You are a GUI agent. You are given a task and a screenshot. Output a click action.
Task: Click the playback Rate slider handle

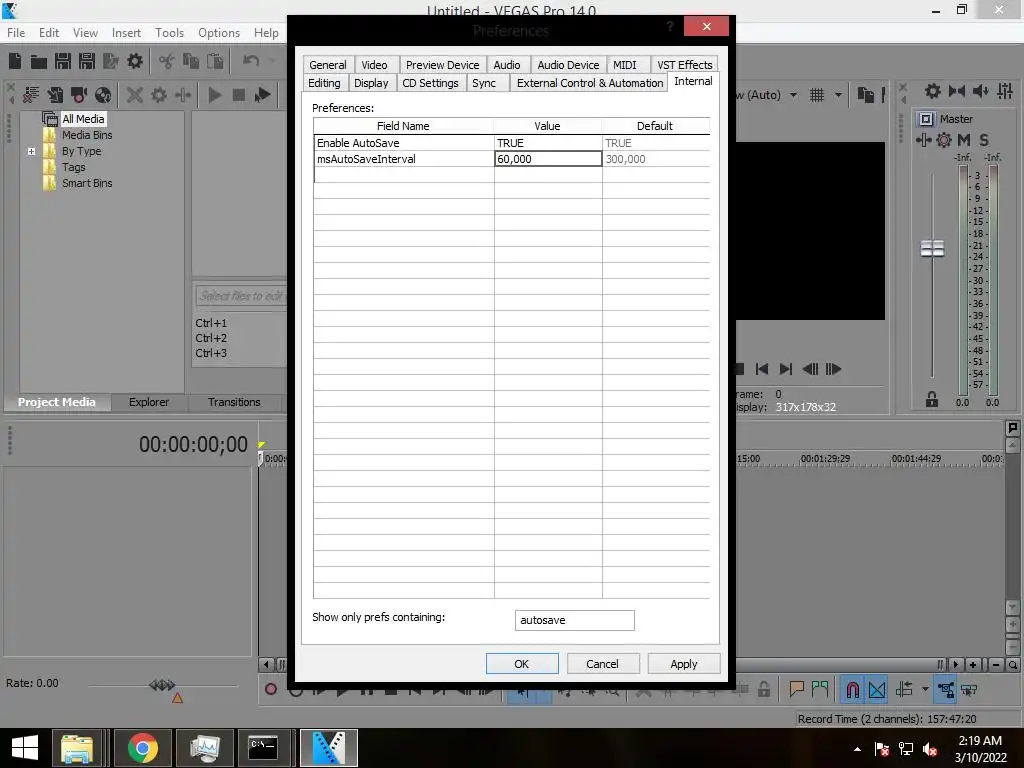pos(162,685)
